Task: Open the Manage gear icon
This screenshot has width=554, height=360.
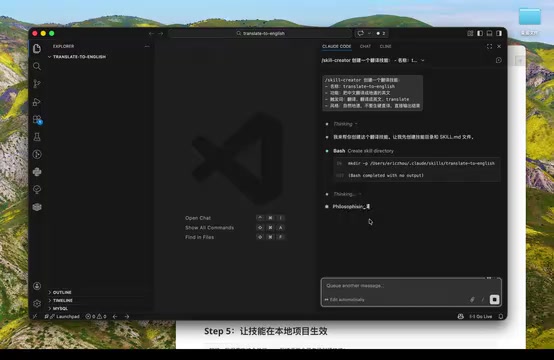Action: click(37, 303)
